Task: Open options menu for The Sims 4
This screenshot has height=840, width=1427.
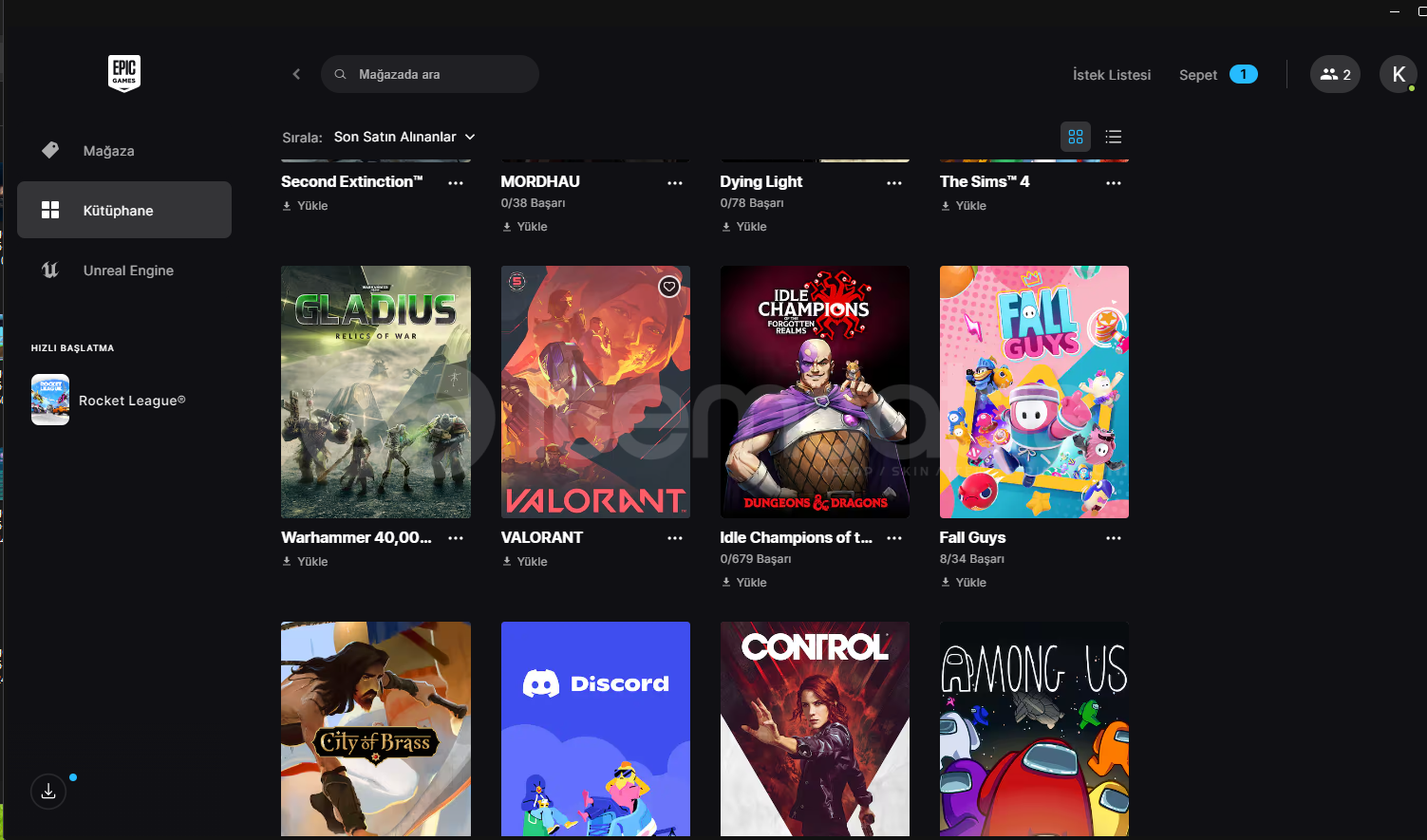Action: [x=1114, y=182]
